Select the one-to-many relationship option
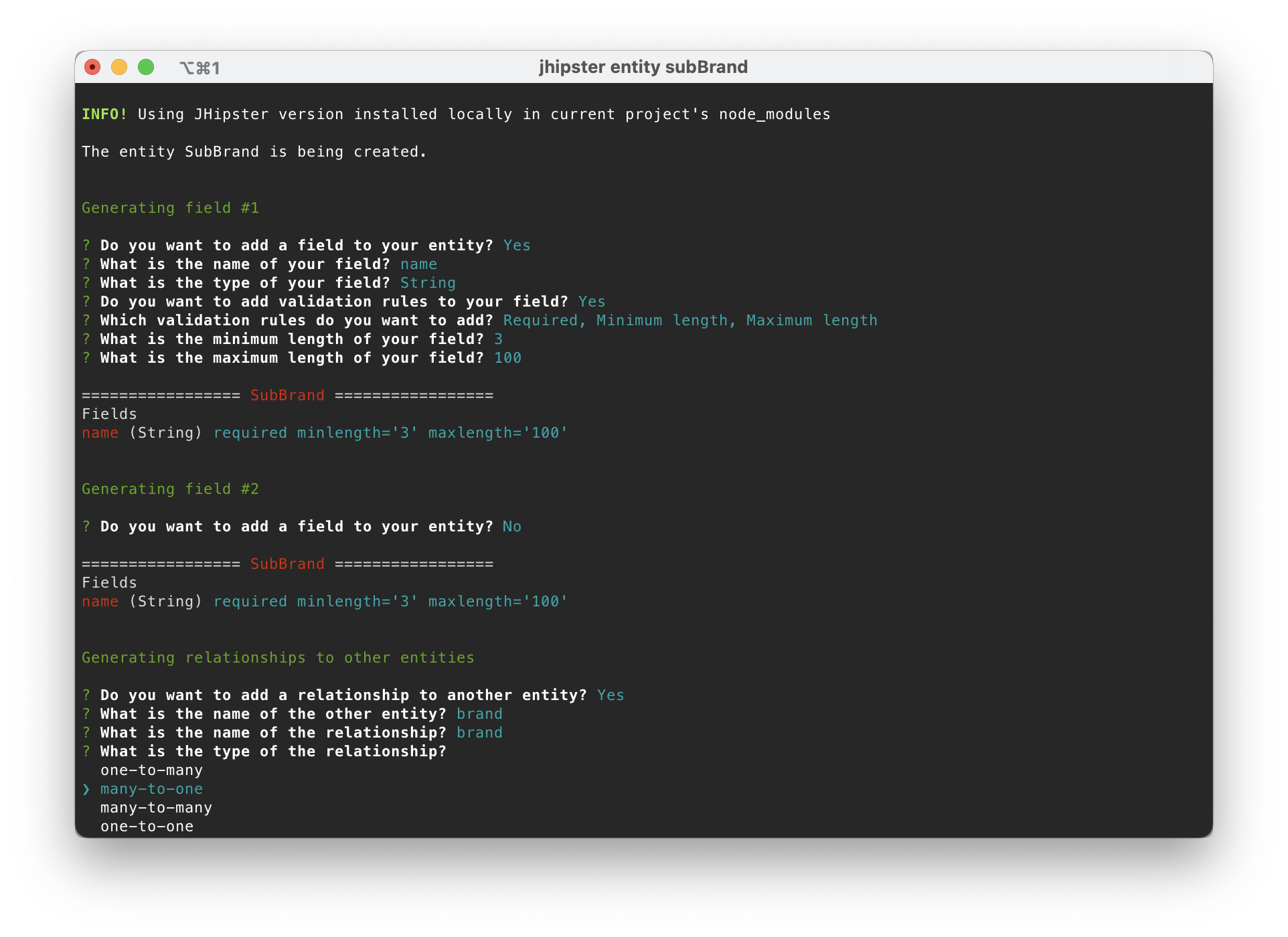1288x937 pixels. click(x=151, y=770)
